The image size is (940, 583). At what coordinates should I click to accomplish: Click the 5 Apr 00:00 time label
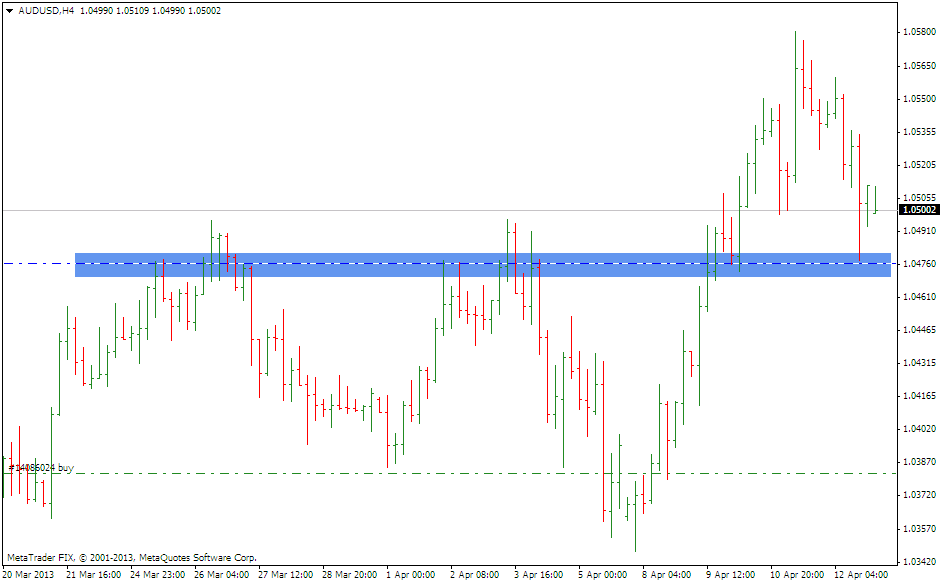[602, 575]
